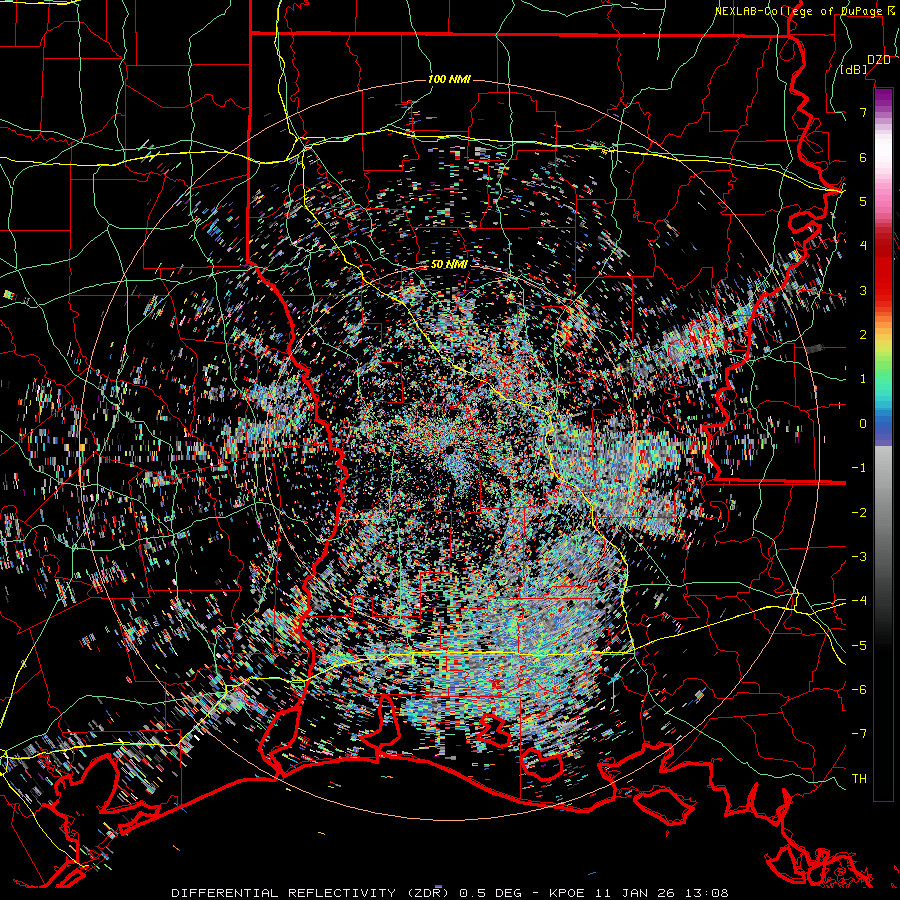
Task: Click the -1 value on color scale
Action: (859, 468)
